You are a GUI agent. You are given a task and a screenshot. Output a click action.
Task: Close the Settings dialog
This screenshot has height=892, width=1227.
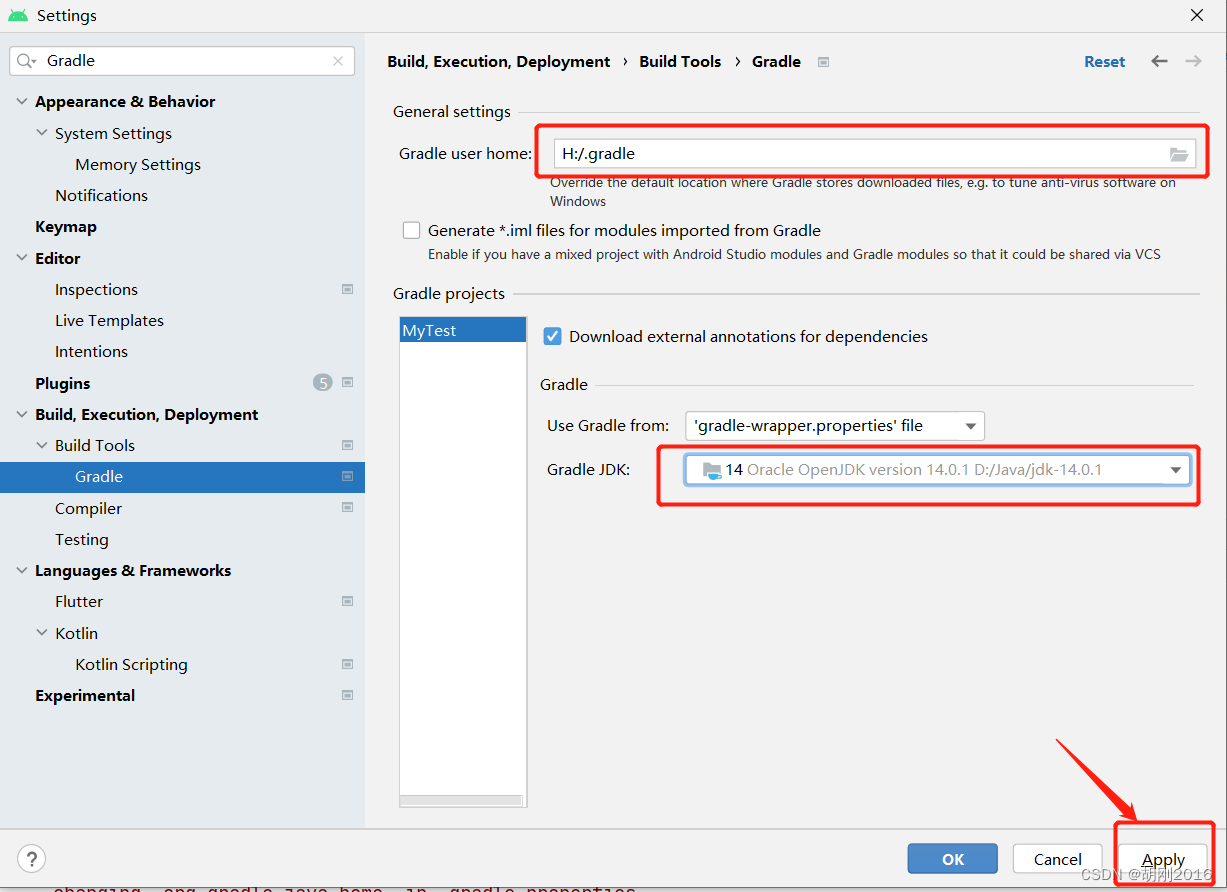1197,15
